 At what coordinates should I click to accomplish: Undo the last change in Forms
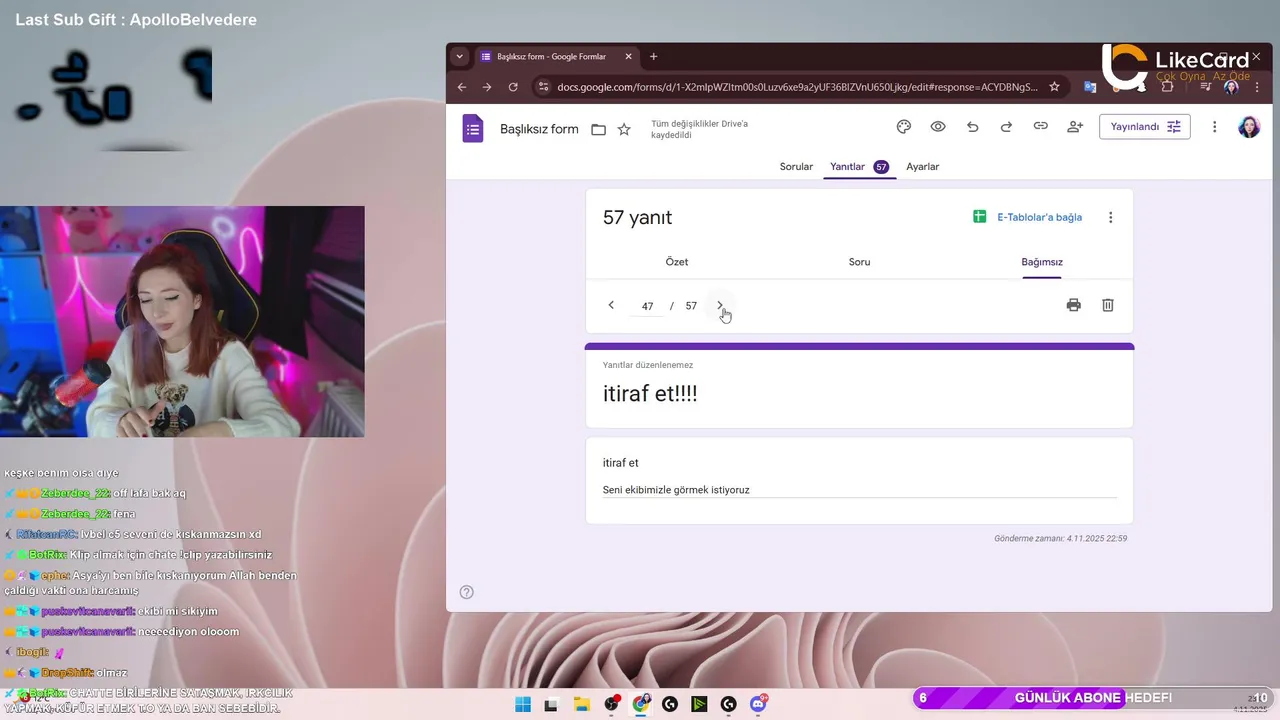tap(972, 127)
